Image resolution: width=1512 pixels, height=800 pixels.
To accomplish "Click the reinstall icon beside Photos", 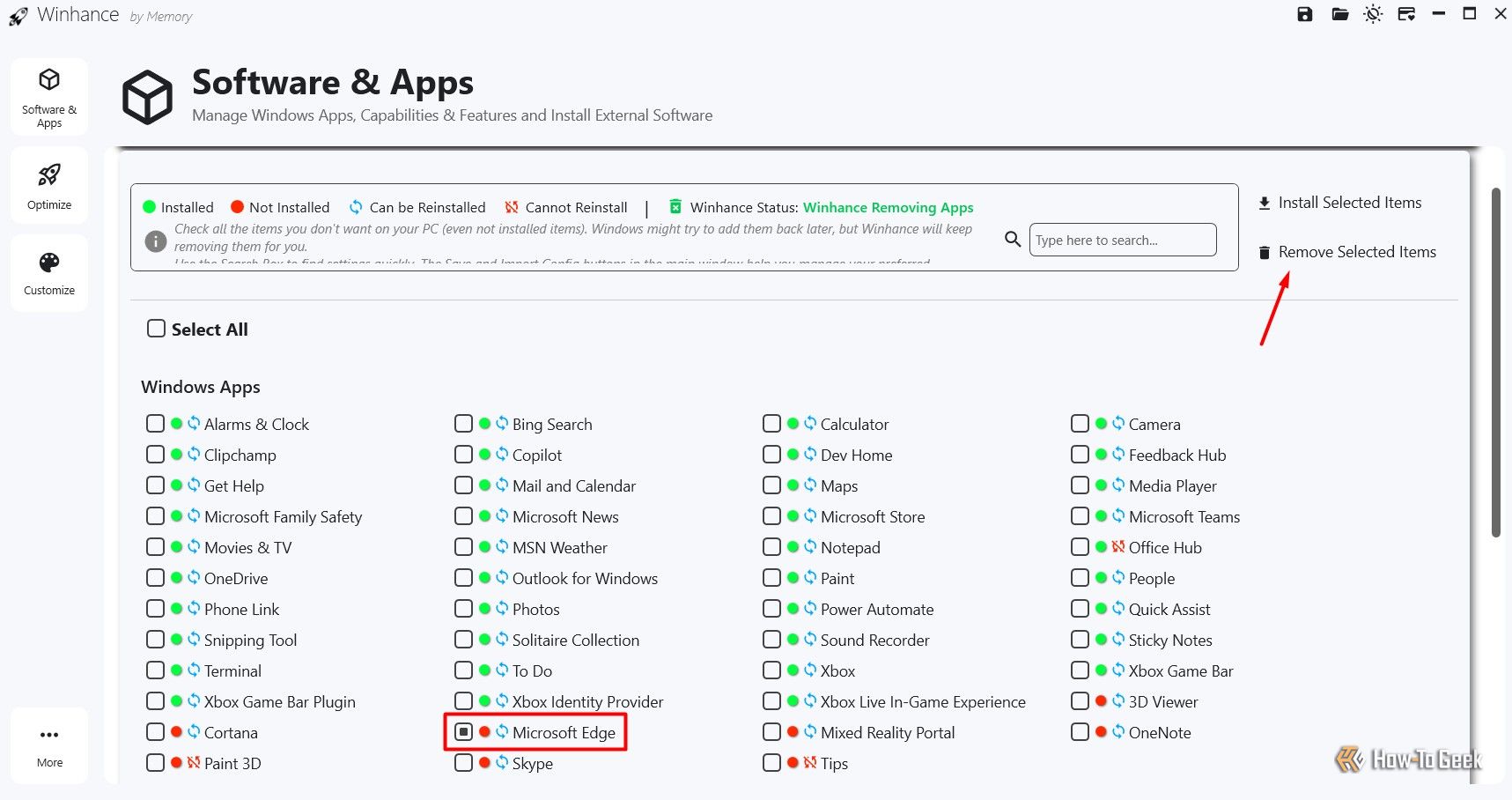I will [502, 608].
